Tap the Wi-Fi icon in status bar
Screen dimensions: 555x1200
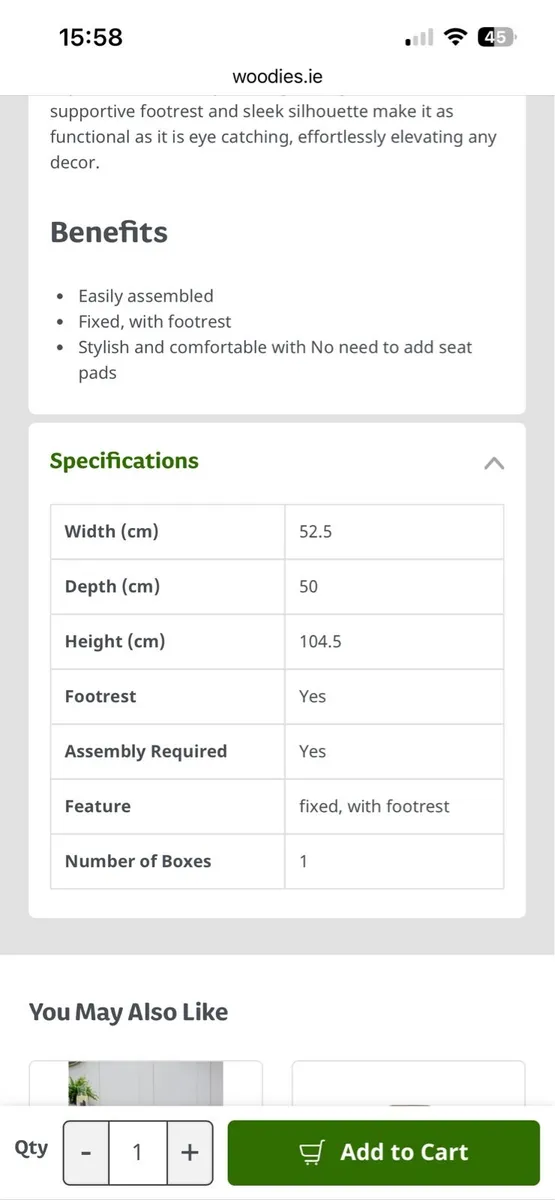(456, 37)
